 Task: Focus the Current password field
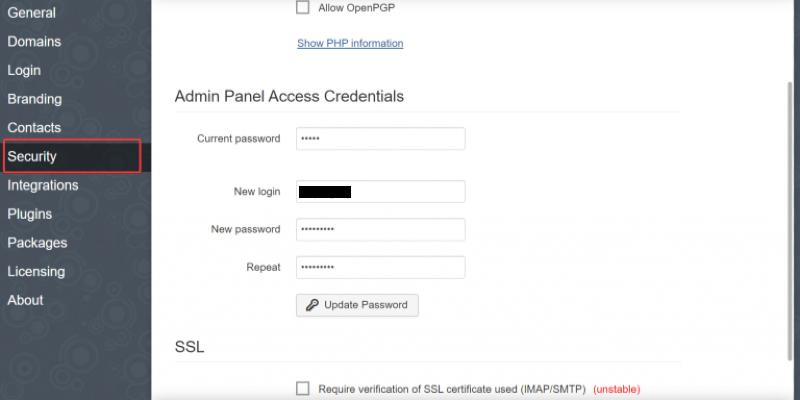click(x=380, y=139)
